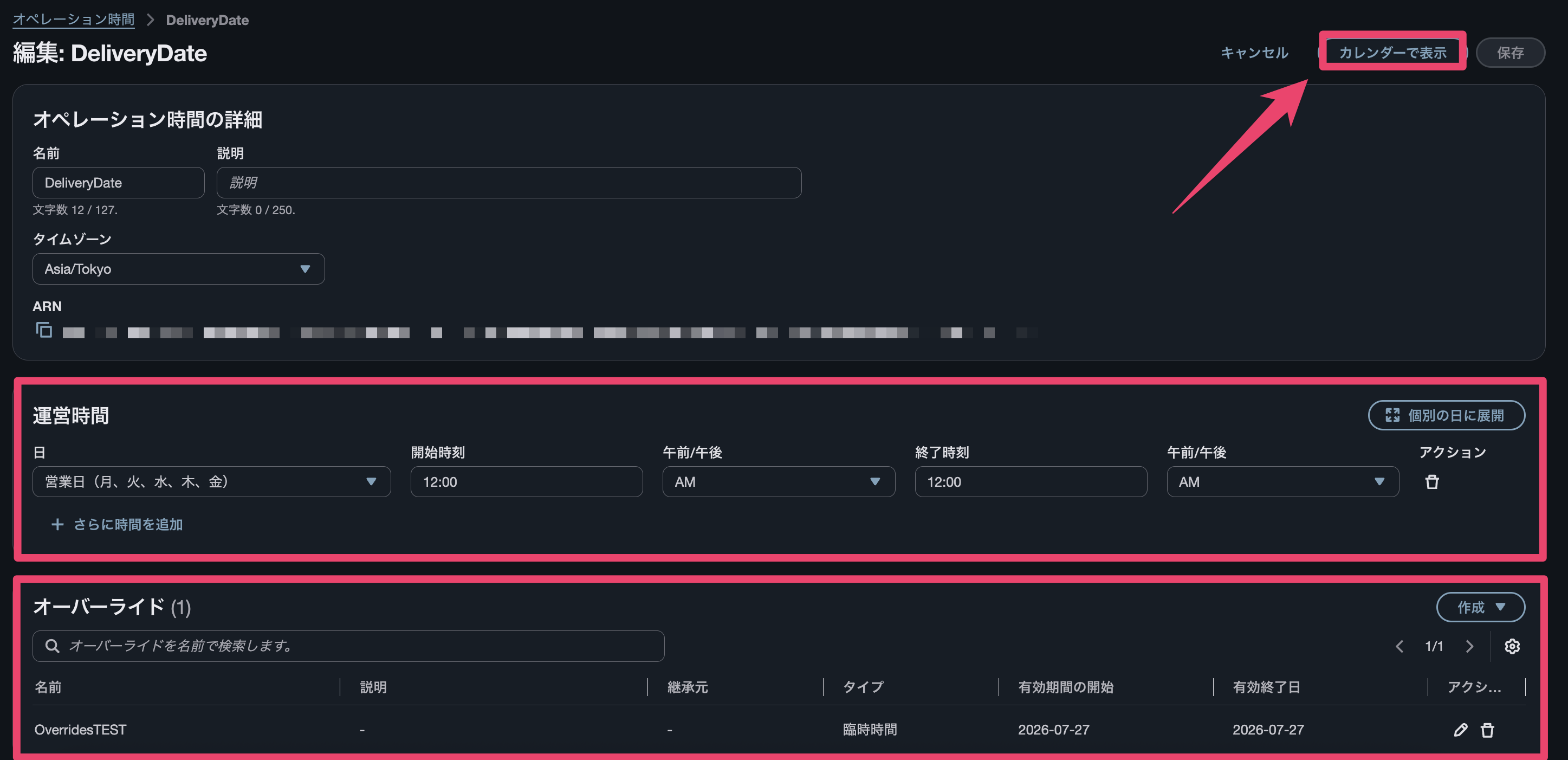Click the 開始時刻 input field
The height and width of the screenshot is (760, 1568).
coord(527,482)
